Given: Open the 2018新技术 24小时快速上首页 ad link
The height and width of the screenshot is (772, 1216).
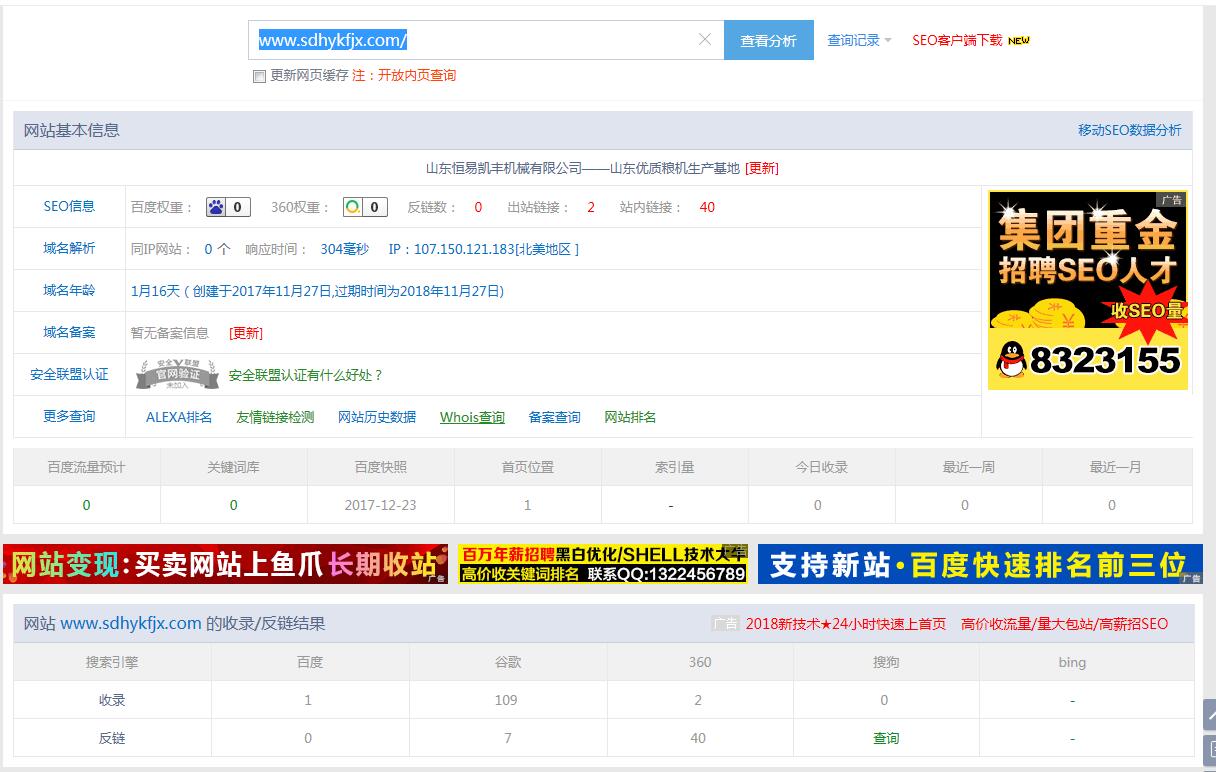Looking at the screenshot, I should click(x=846, y=623).
